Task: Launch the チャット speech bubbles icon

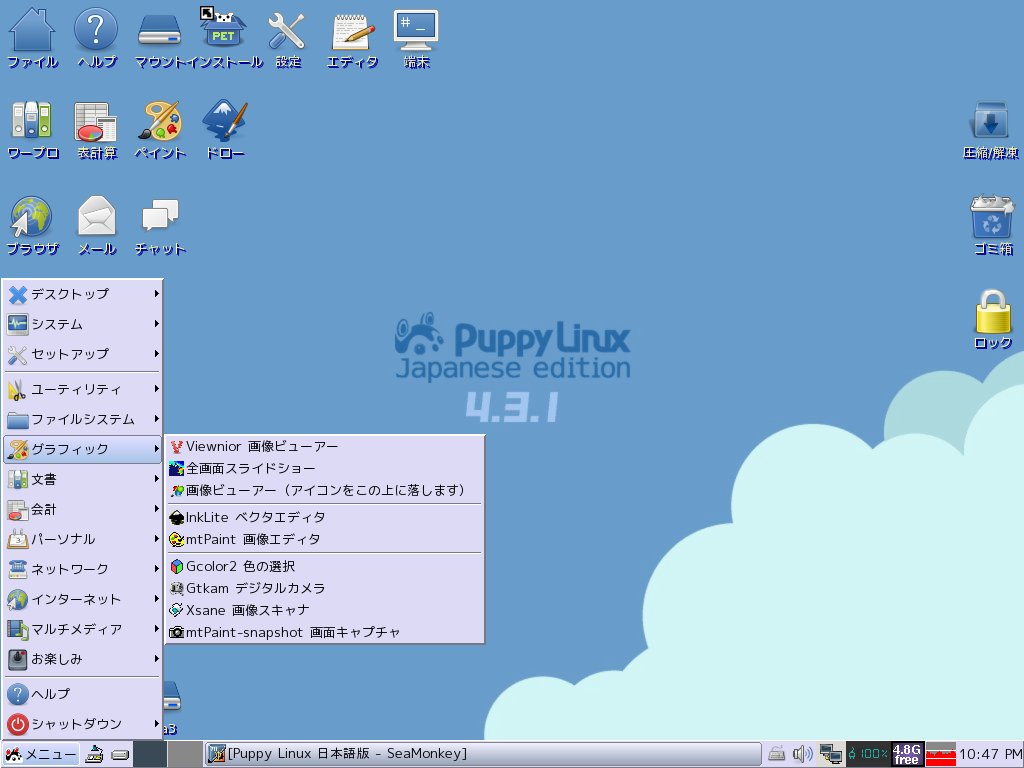Action: click(160, 225)
